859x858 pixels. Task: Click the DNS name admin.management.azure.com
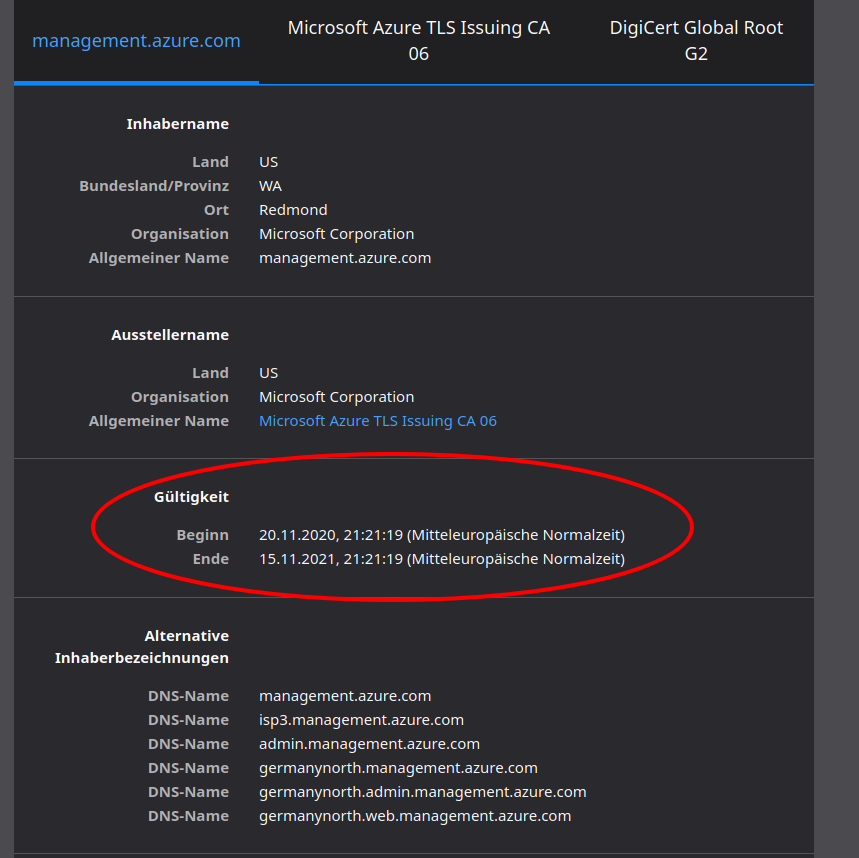tap(369, 744)
